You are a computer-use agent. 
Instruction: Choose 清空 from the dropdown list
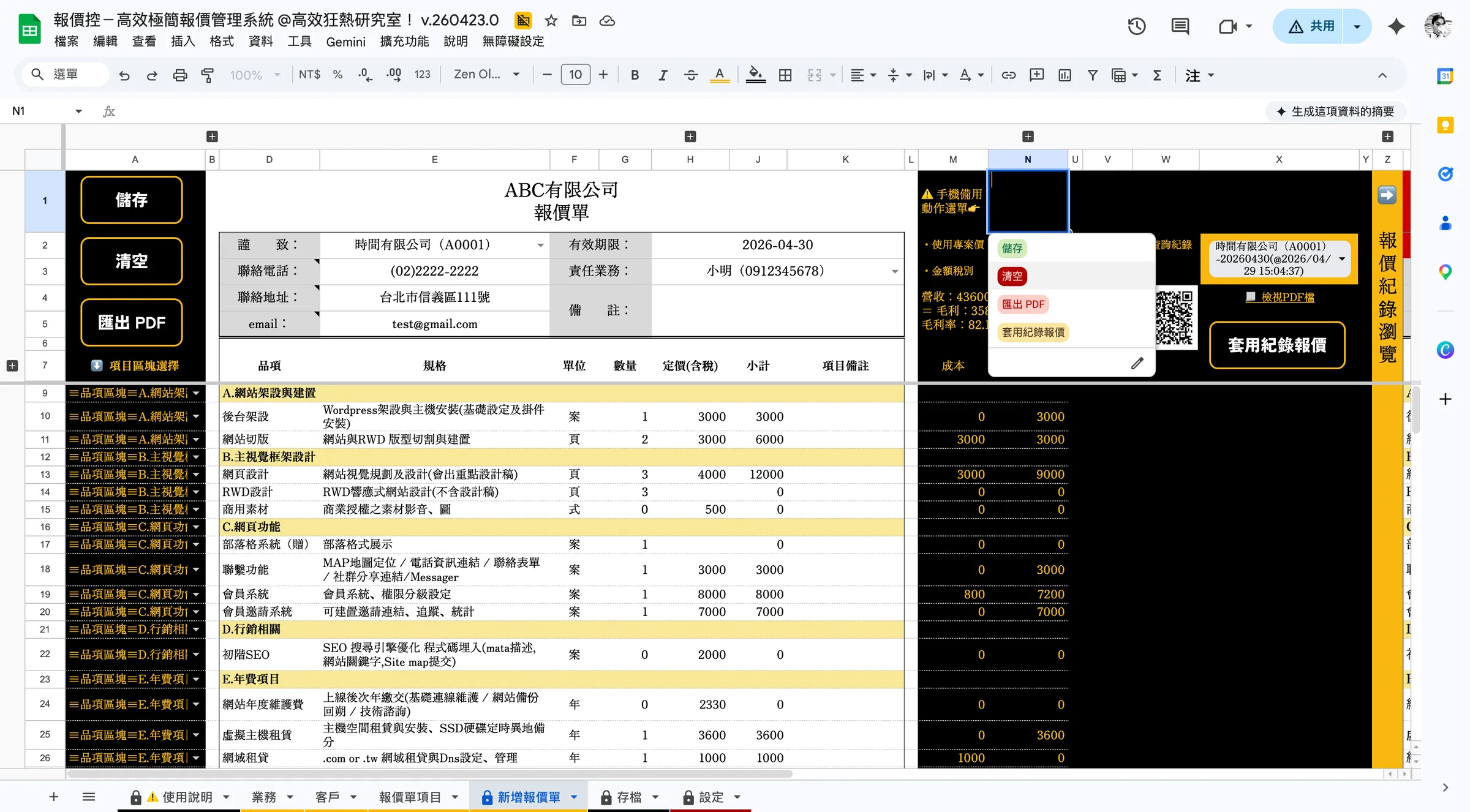(x=1012, y=276)
